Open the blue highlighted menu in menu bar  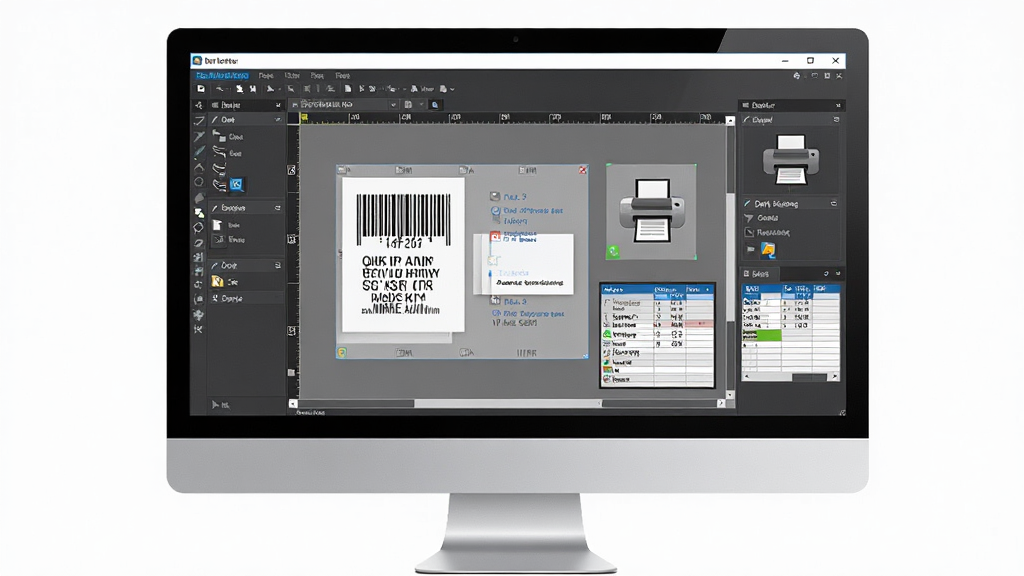[x=222, y=76]
